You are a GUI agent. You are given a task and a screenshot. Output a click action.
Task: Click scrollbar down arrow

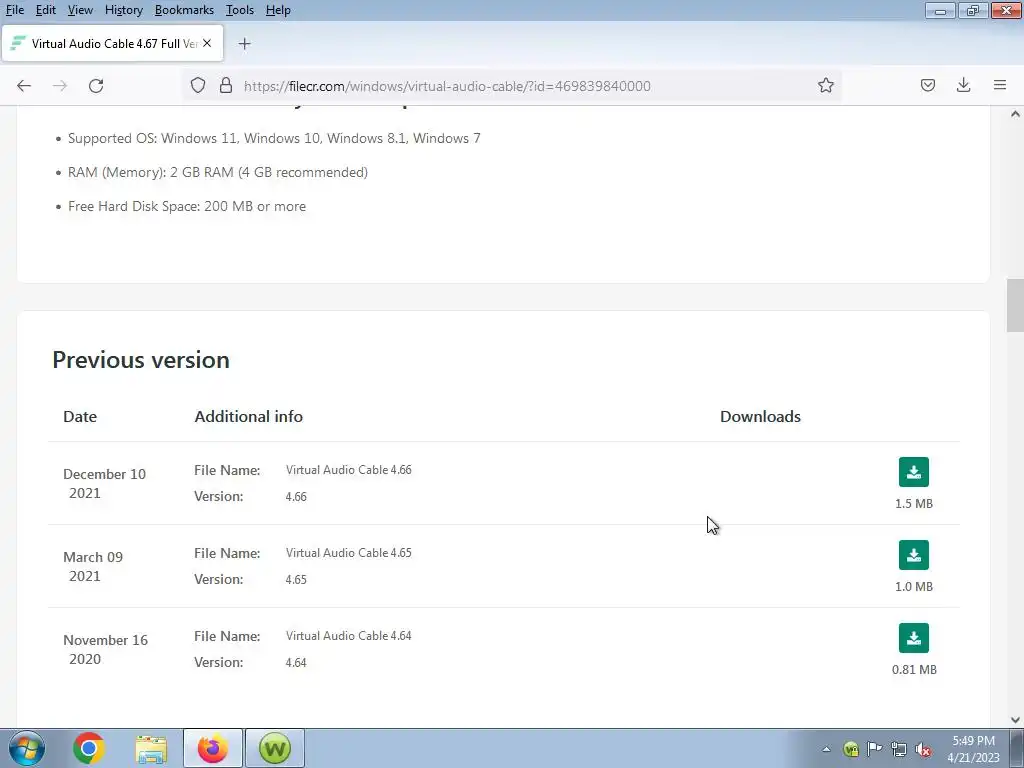1015,720
